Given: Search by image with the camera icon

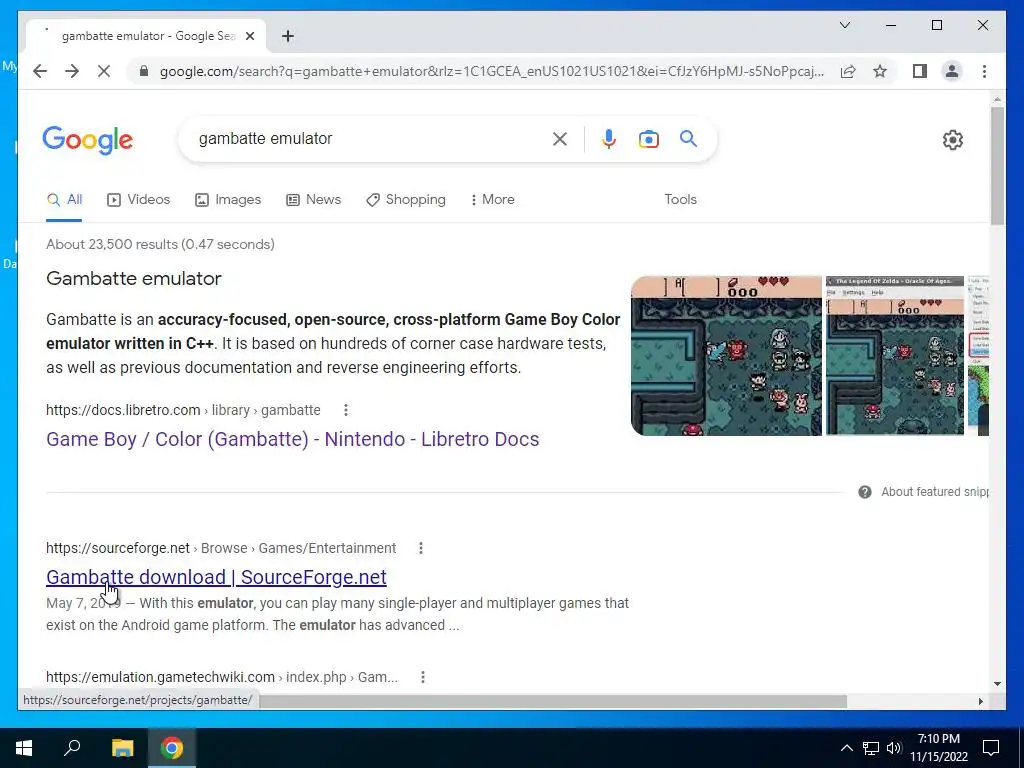Looking at the screenshot, I should [648, 138].
